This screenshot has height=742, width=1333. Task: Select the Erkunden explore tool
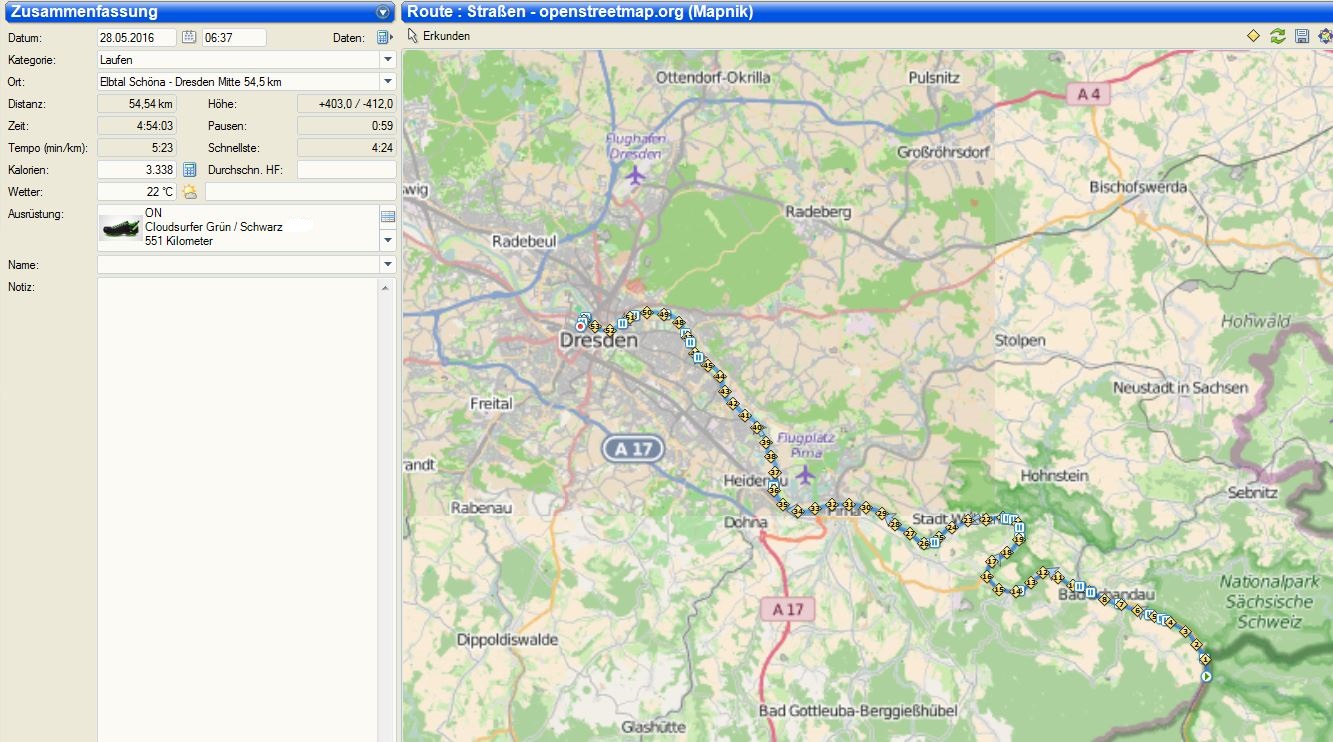pyautogui.click(x=438, y=36)
